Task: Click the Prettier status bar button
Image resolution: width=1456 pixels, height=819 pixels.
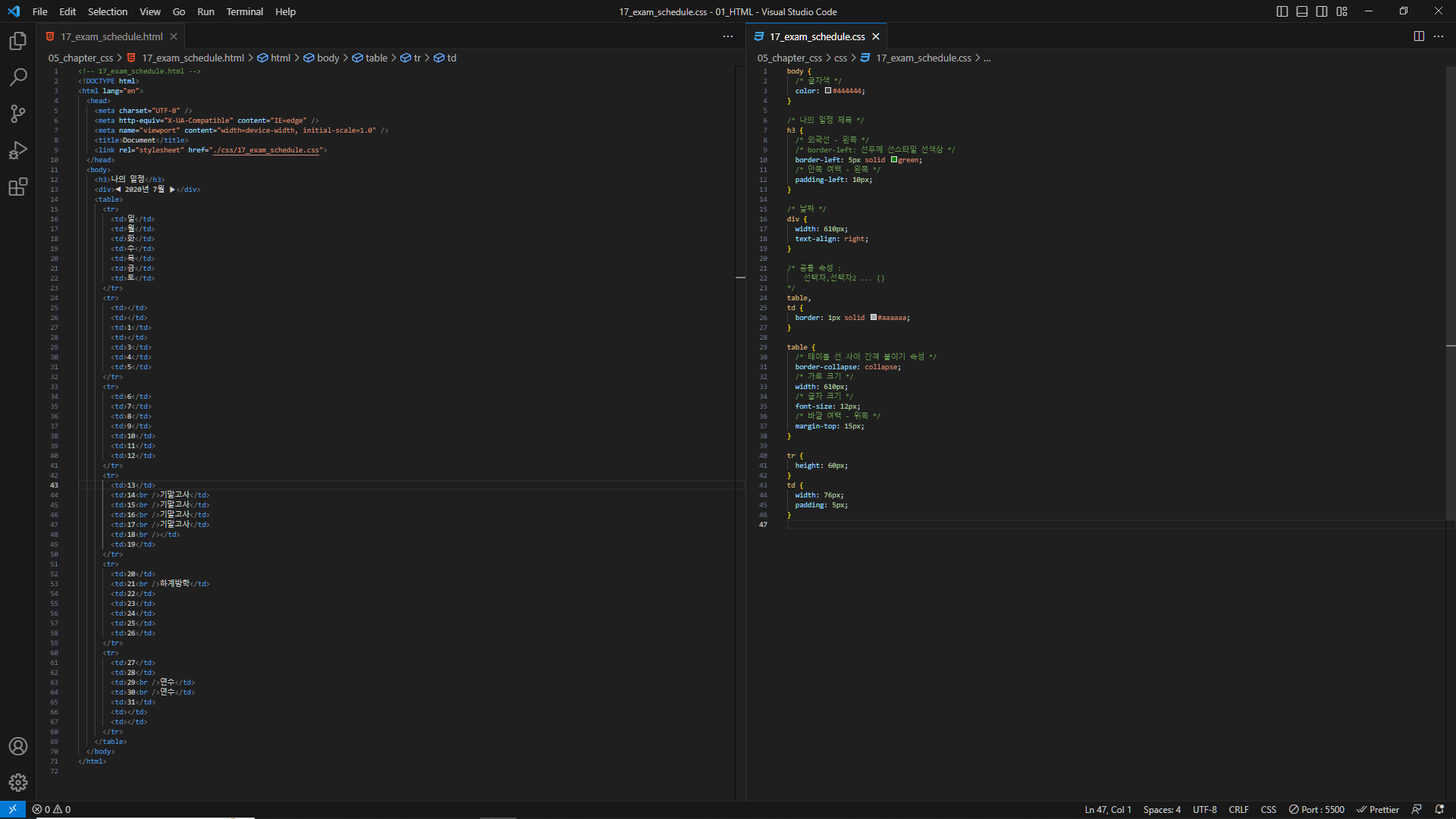Action: [1378, 809]
